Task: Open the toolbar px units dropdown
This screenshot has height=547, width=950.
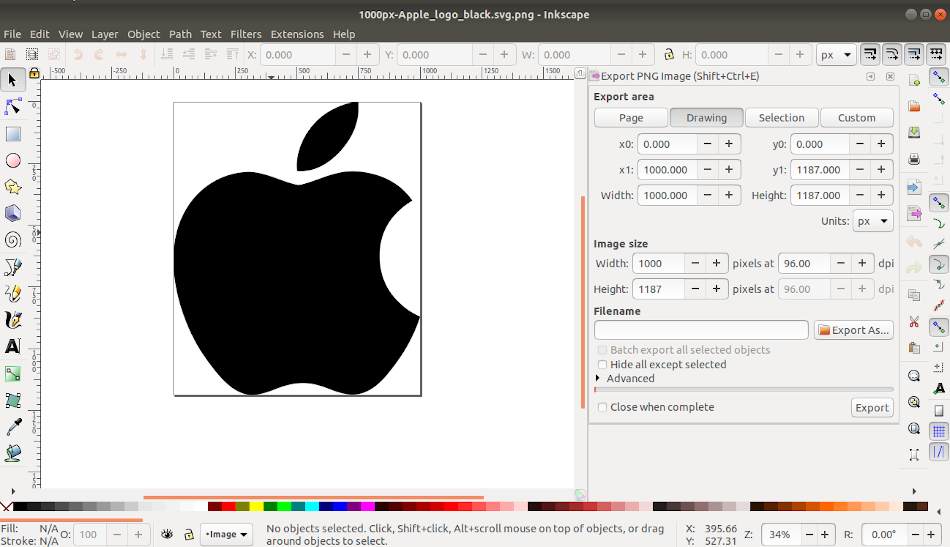Action: click(x=836, y=55)
